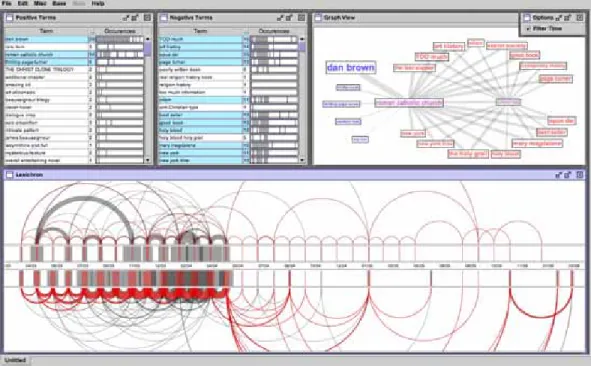Click the Negative Terms scrollbar thumb
The height and width of the screenshot is (366, 591).
(x=302, y=46)
